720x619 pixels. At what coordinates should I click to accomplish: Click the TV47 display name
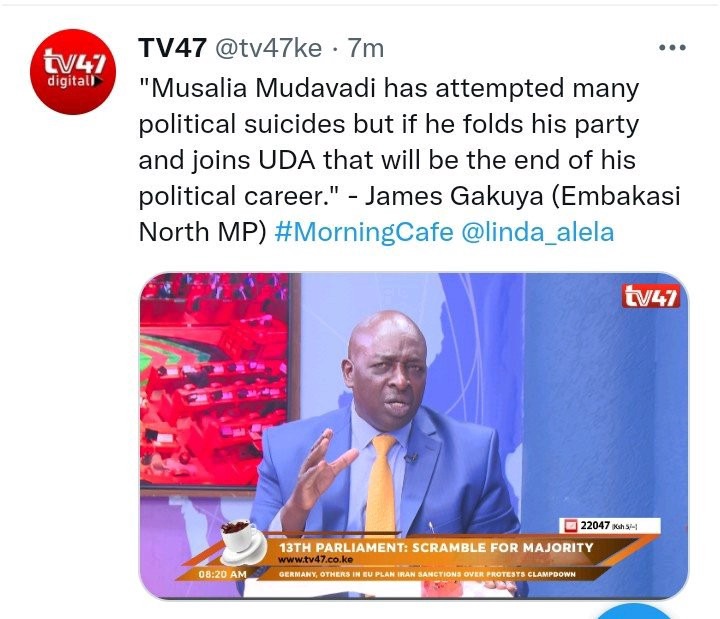point(172,48)
